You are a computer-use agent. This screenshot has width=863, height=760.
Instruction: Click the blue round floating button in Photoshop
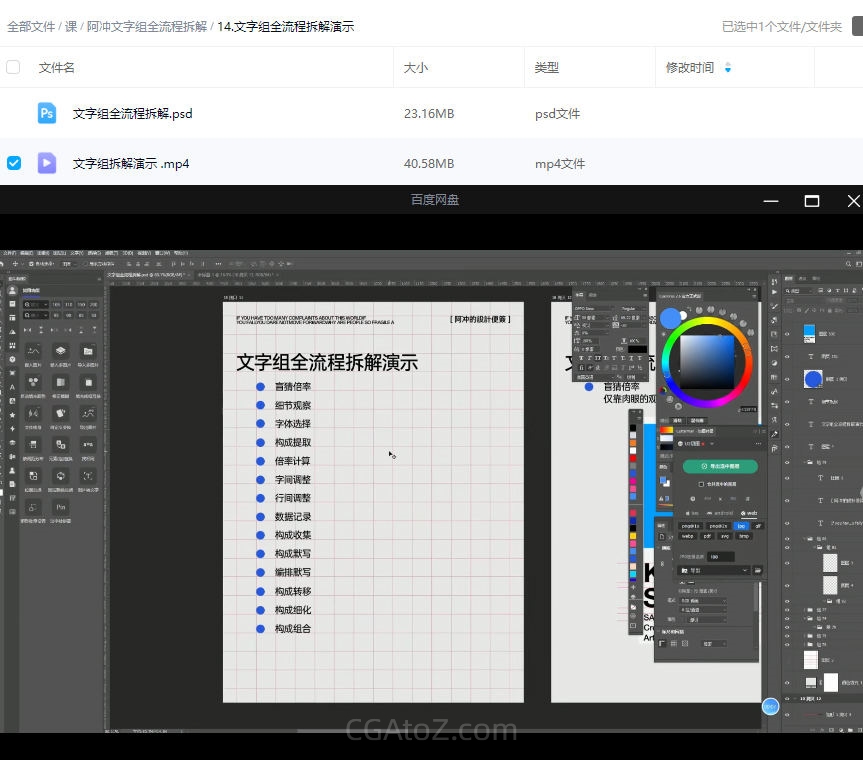(770, 706)
